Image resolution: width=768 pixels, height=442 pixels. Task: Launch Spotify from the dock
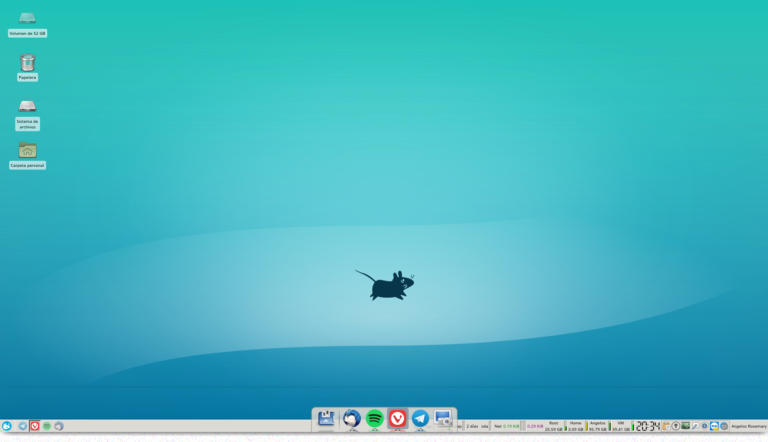pyautogui.click(x=375, y=418)
